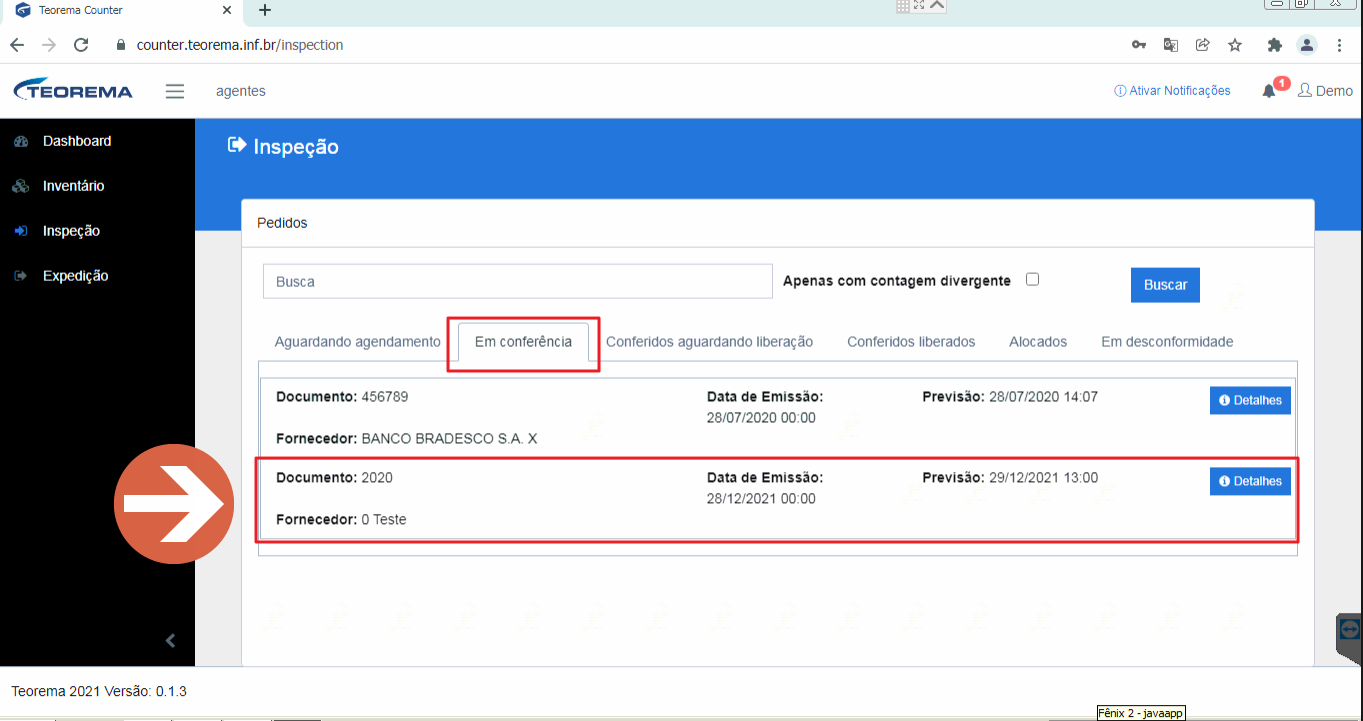Open Detalhes for document 2020
The height and width of the screenshot is (721, 1363).
coord(1250,481)
